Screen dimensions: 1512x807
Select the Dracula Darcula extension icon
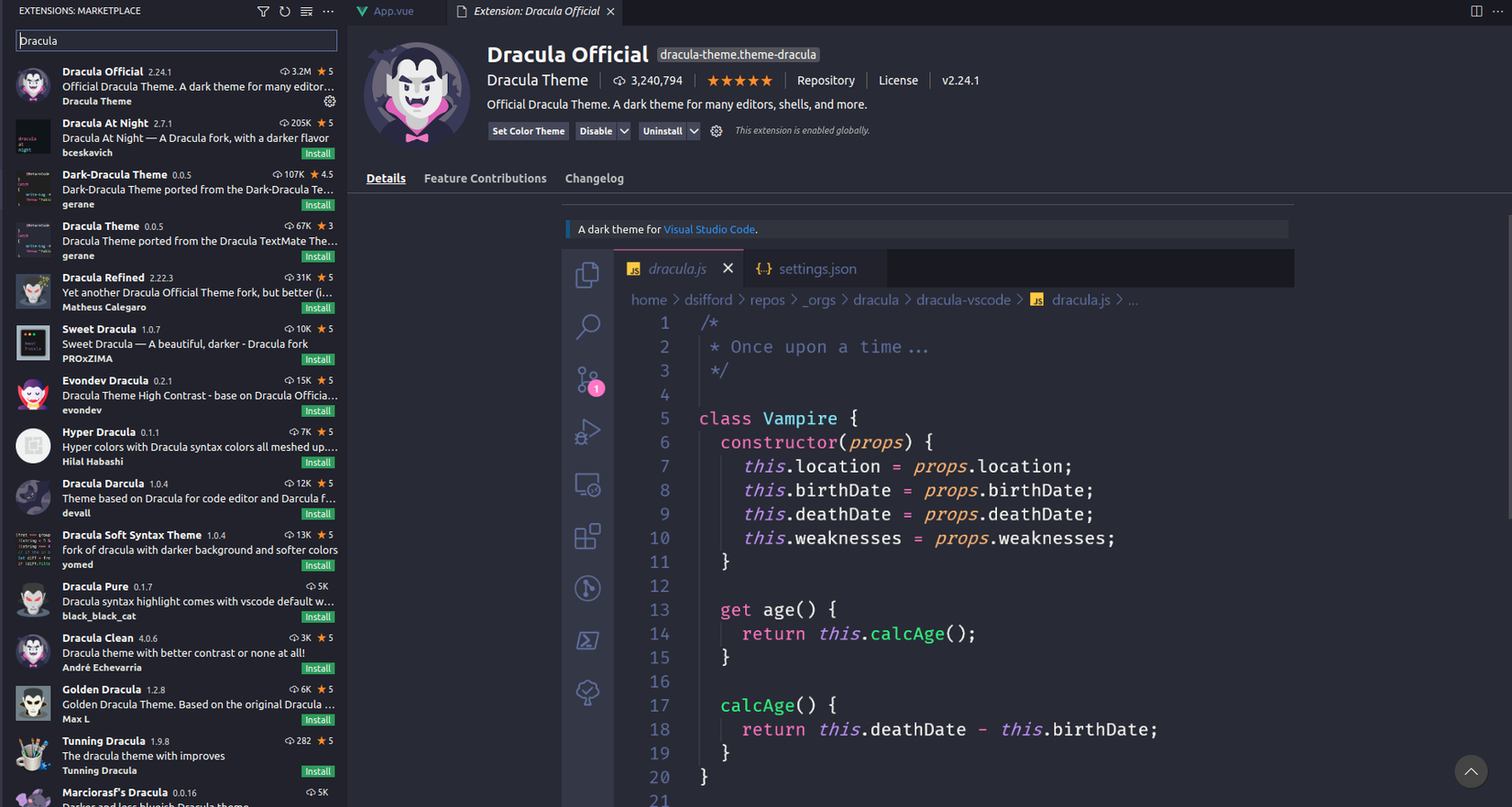pos(33,497)
